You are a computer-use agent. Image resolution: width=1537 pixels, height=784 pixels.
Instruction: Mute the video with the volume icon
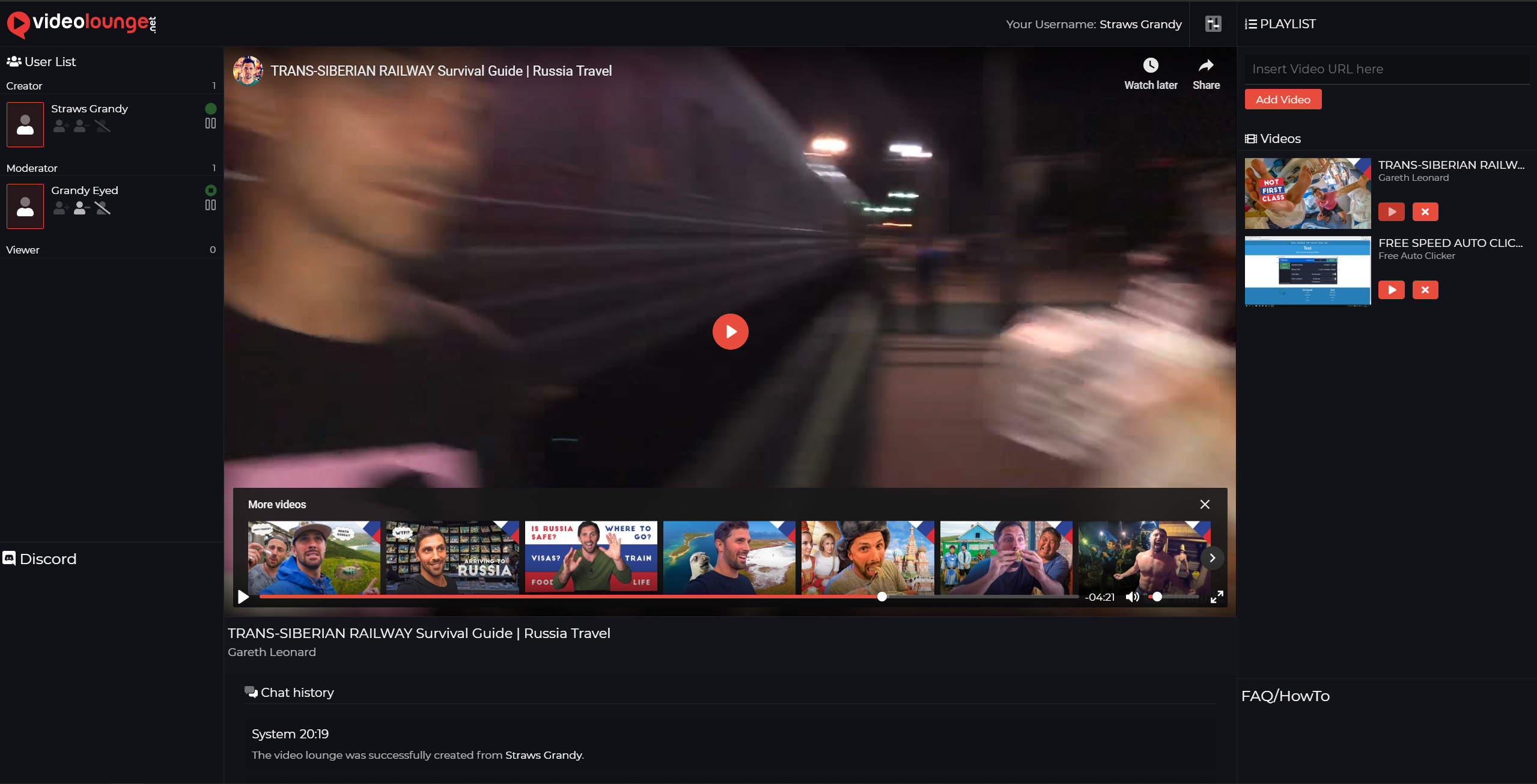tap(1133, 597)
